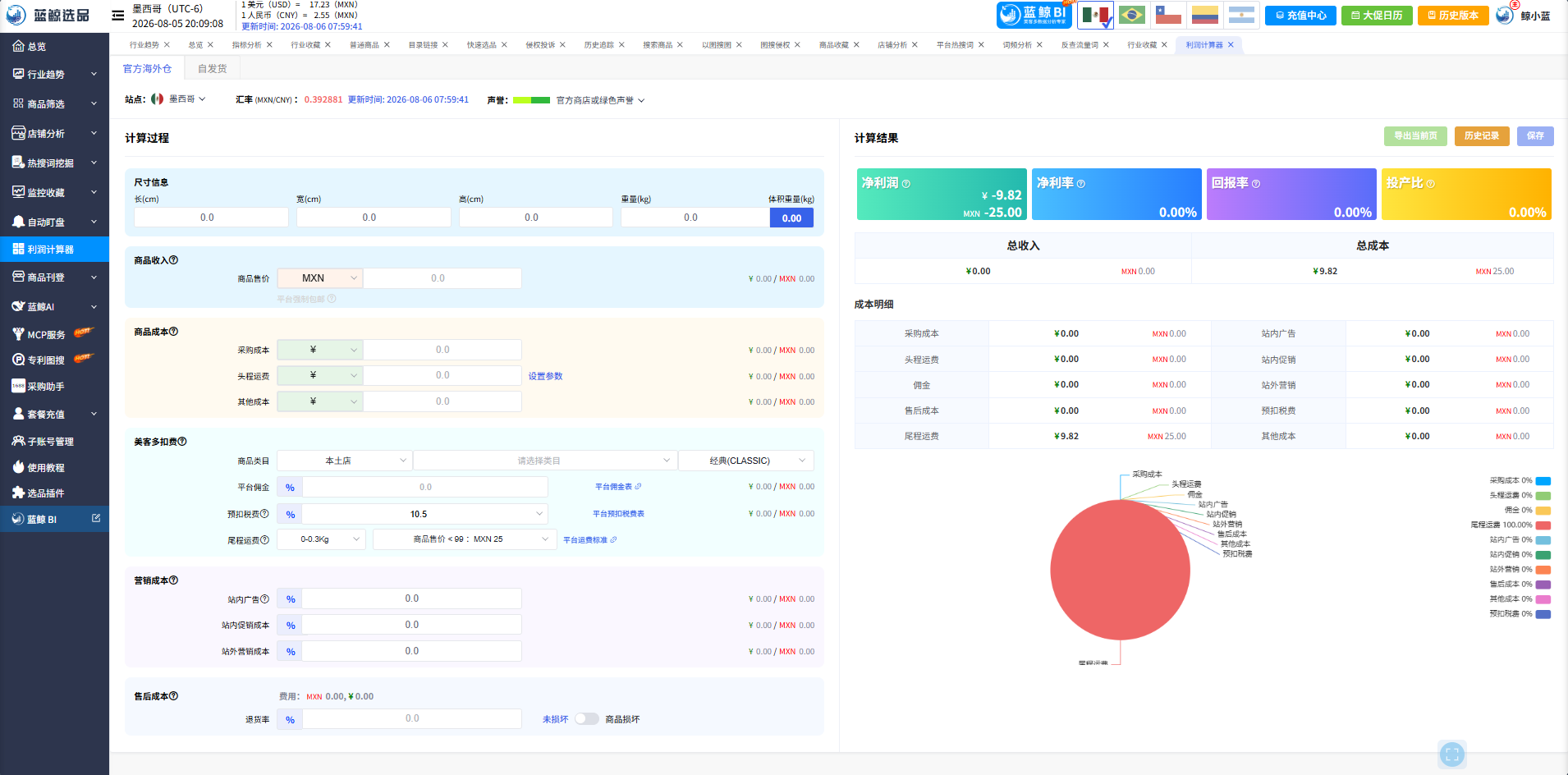Open the 尾程运费 0-0.3Kg weight dropdown
The width and height of the screenshot is (1568, 775).
pyautogui.click(x=321, y=539)
